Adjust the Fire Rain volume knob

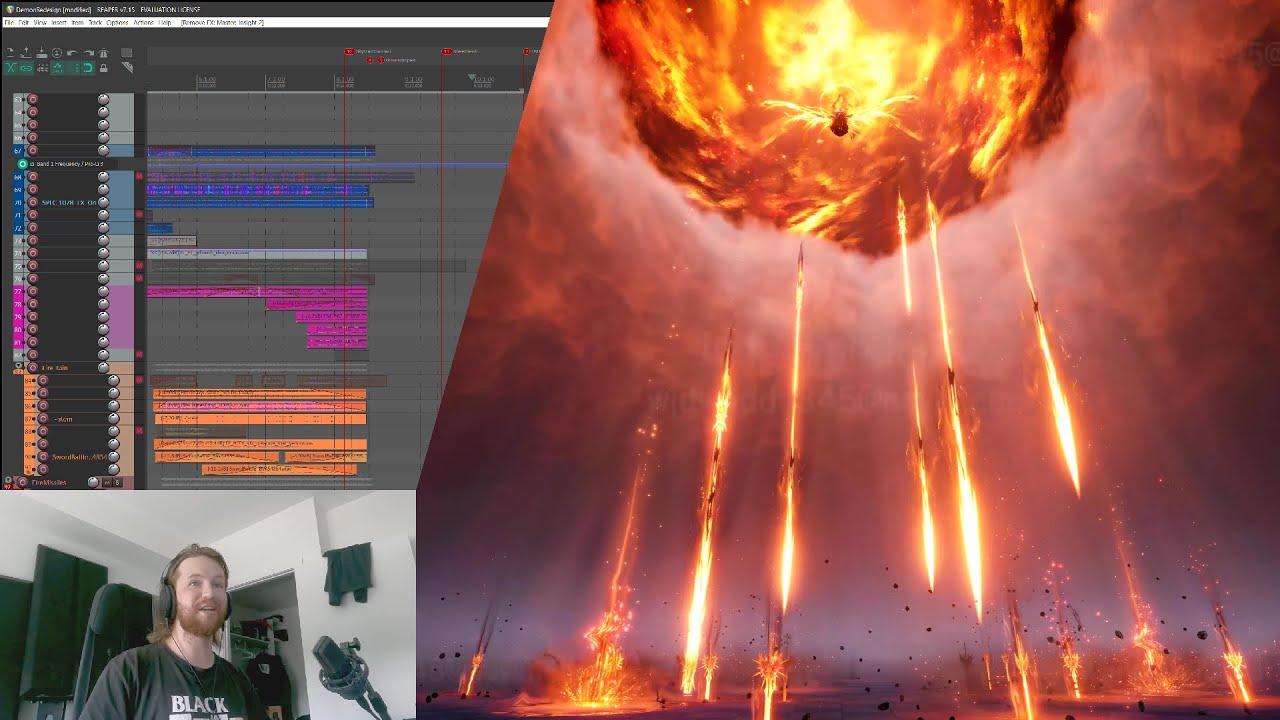click(103, 368)
